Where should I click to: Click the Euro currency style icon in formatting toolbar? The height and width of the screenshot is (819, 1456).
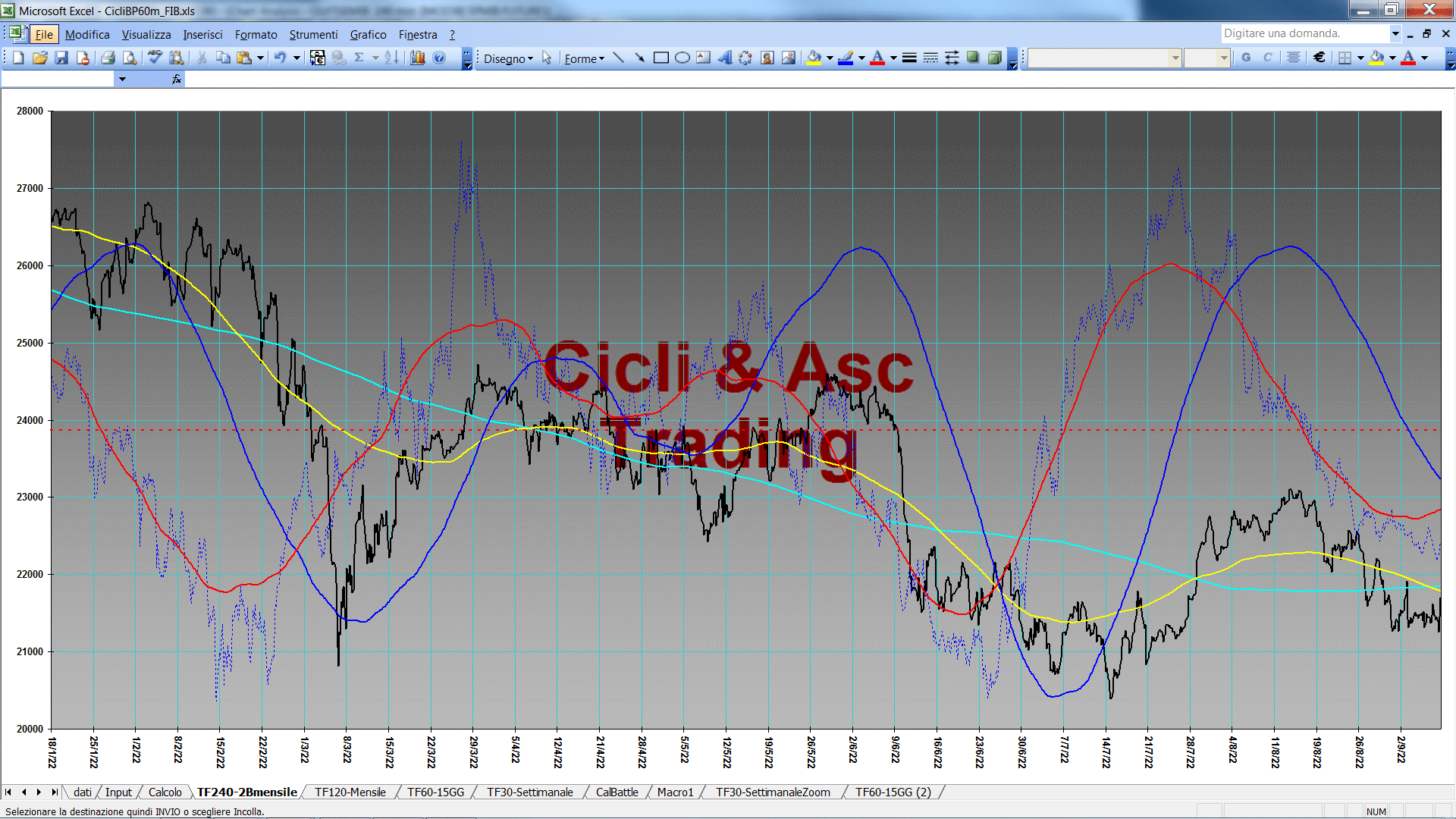click(x=1319, y=58)
